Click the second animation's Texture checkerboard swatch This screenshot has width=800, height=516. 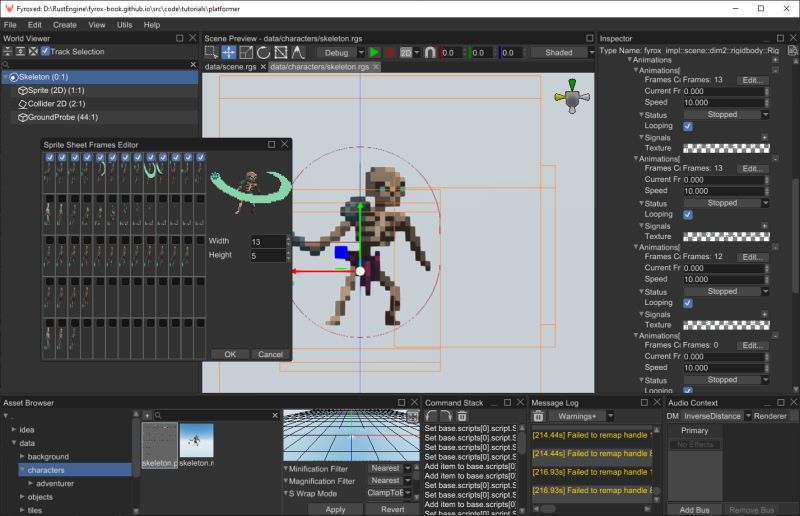[726, 236]
